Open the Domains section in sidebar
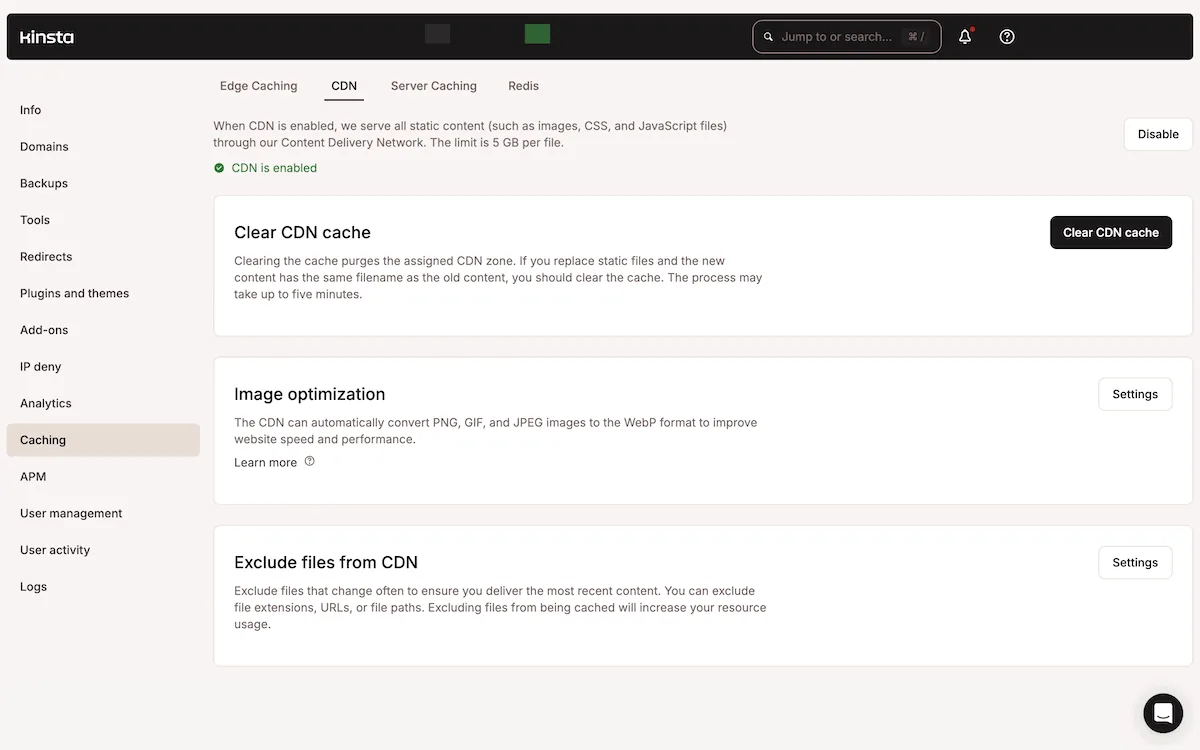The height and width of the screenshot is (750, 1200). (x=44, y=146)
